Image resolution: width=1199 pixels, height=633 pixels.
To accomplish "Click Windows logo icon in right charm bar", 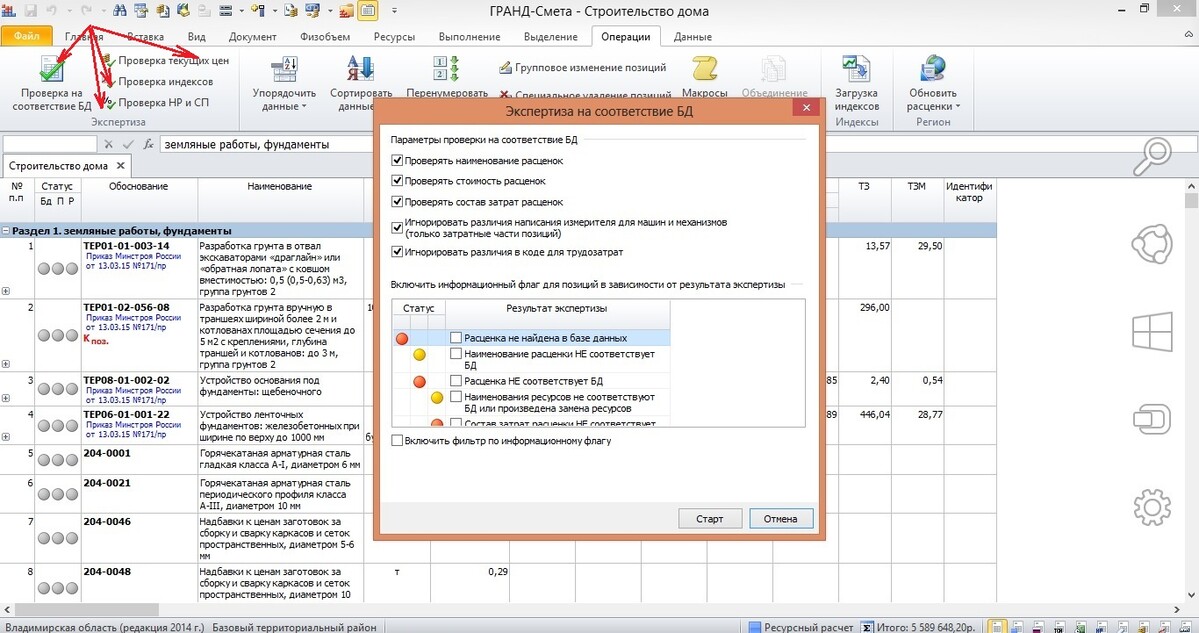I will click(x=1152, y=332).
